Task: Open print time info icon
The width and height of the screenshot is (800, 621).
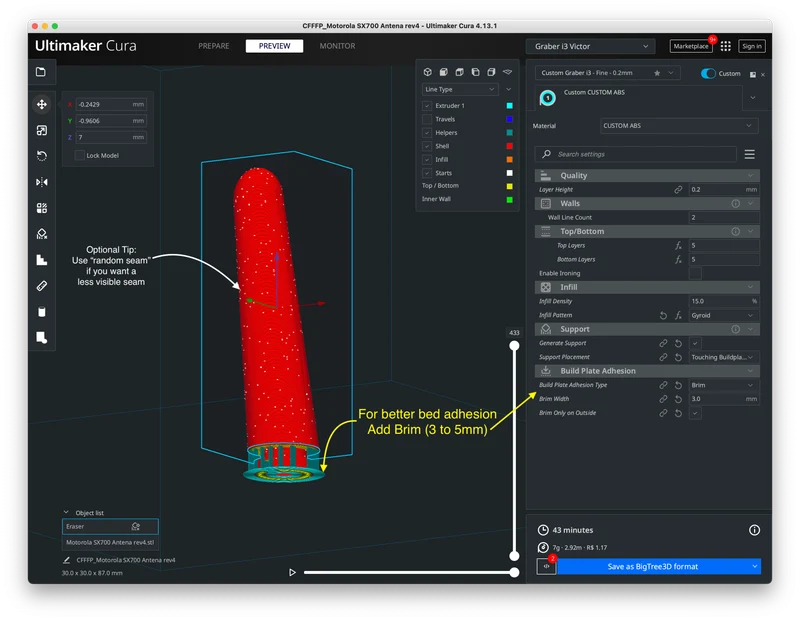Action: pyautogui.click(x=754, y=530)
